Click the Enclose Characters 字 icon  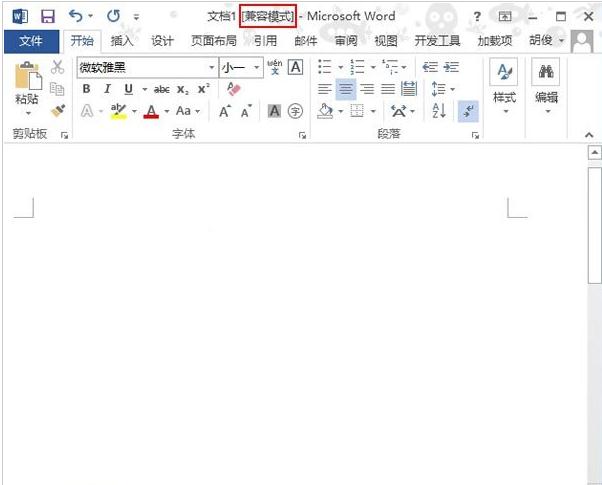pyautogui.click(x=295, y=111)
